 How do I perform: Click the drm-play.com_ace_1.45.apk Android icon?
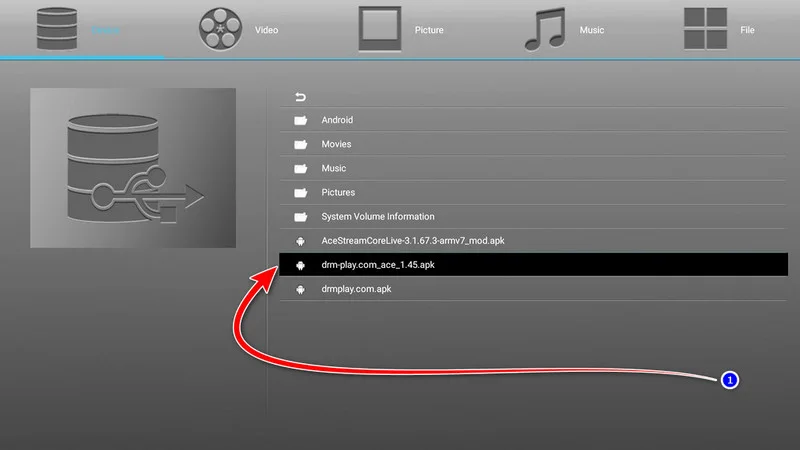click(x=301, y=265)
